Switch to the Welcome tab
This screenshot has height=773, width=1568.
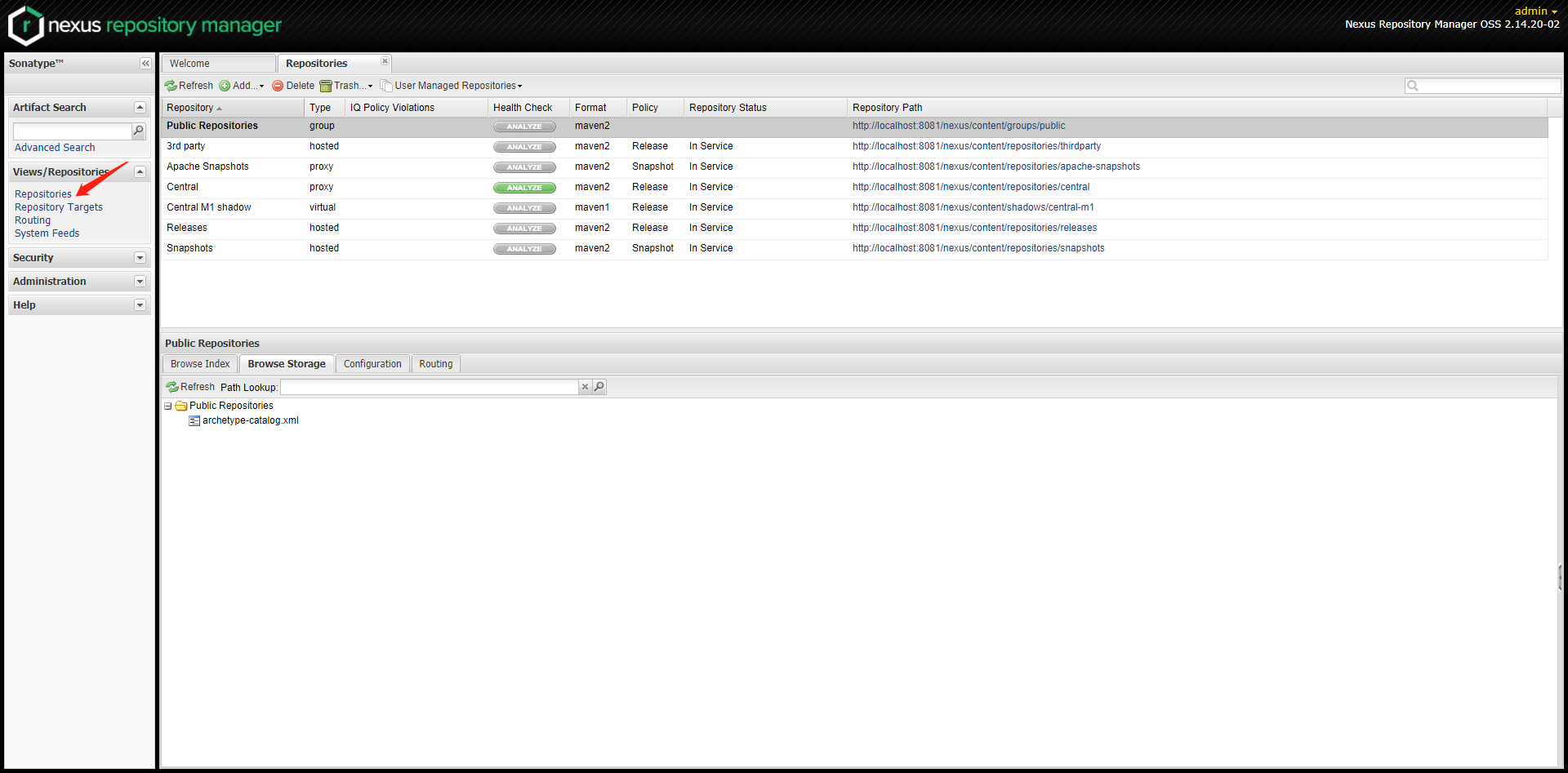(218, 64)
